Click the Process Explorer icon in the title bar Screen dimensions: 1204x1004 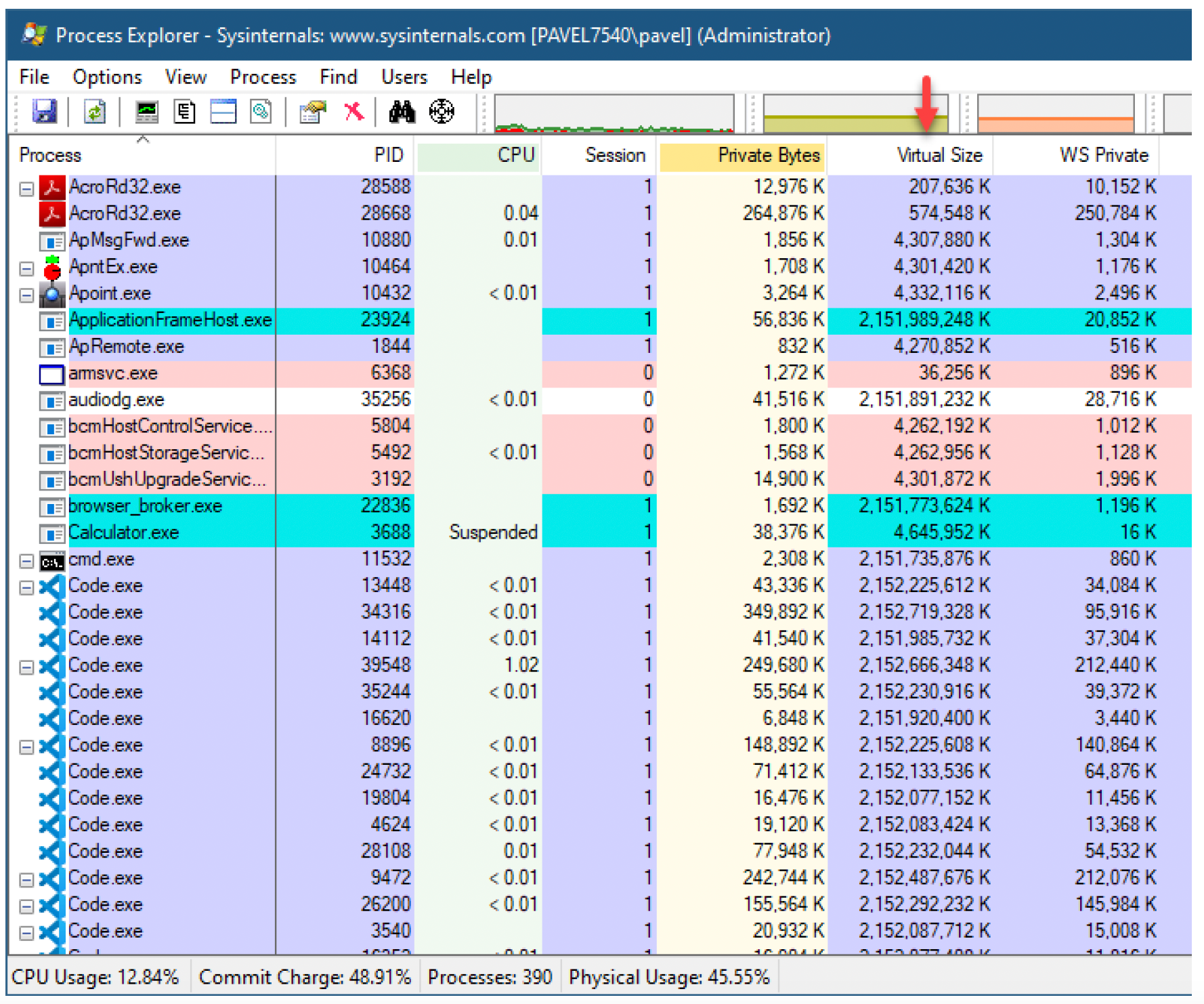tap(34, 35)
